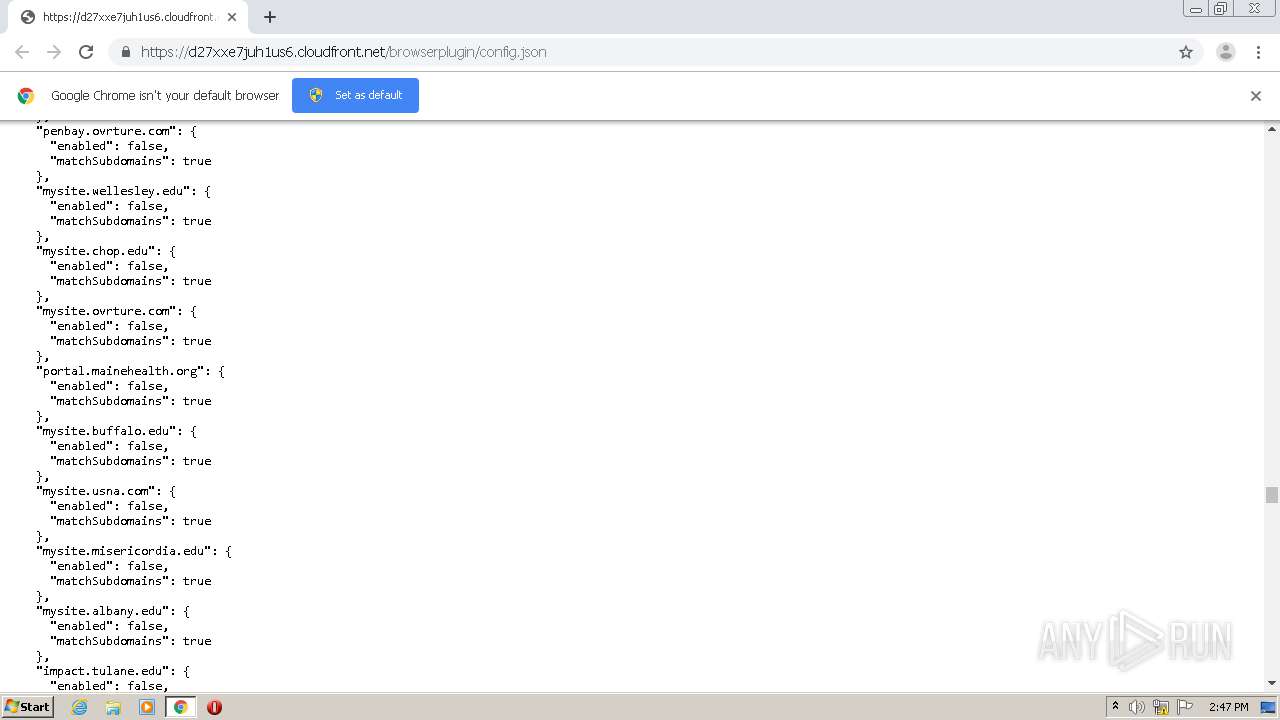
Task: Click red Opera-style taskbar icon
Action: coord(214,707)
